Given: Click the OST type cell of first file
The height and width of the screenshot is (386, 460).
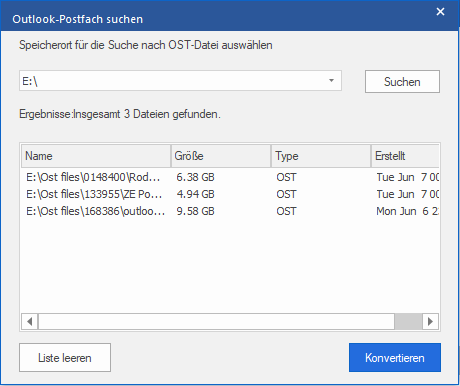Looking at the screenshot, I should coord(286,177).
